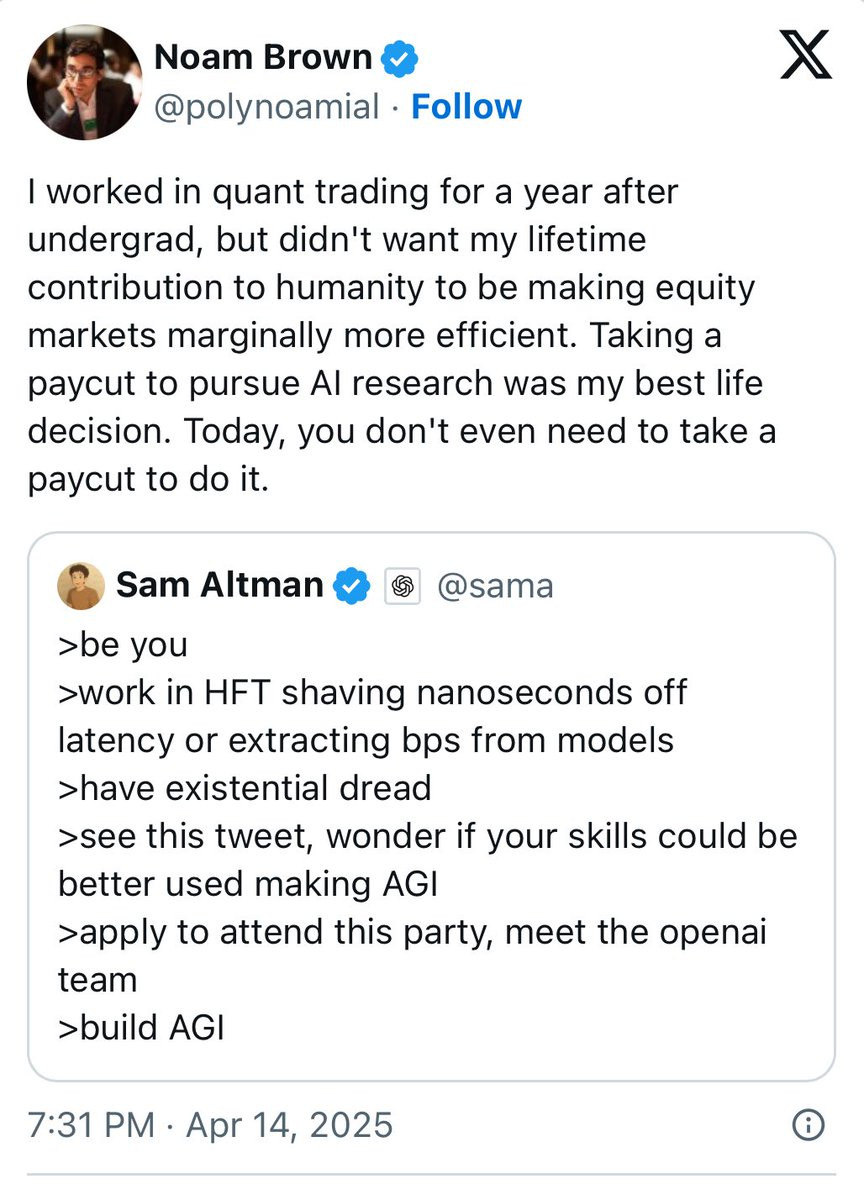
Task: Click the ">build AGI" line
Action: tap(141, 1027)
